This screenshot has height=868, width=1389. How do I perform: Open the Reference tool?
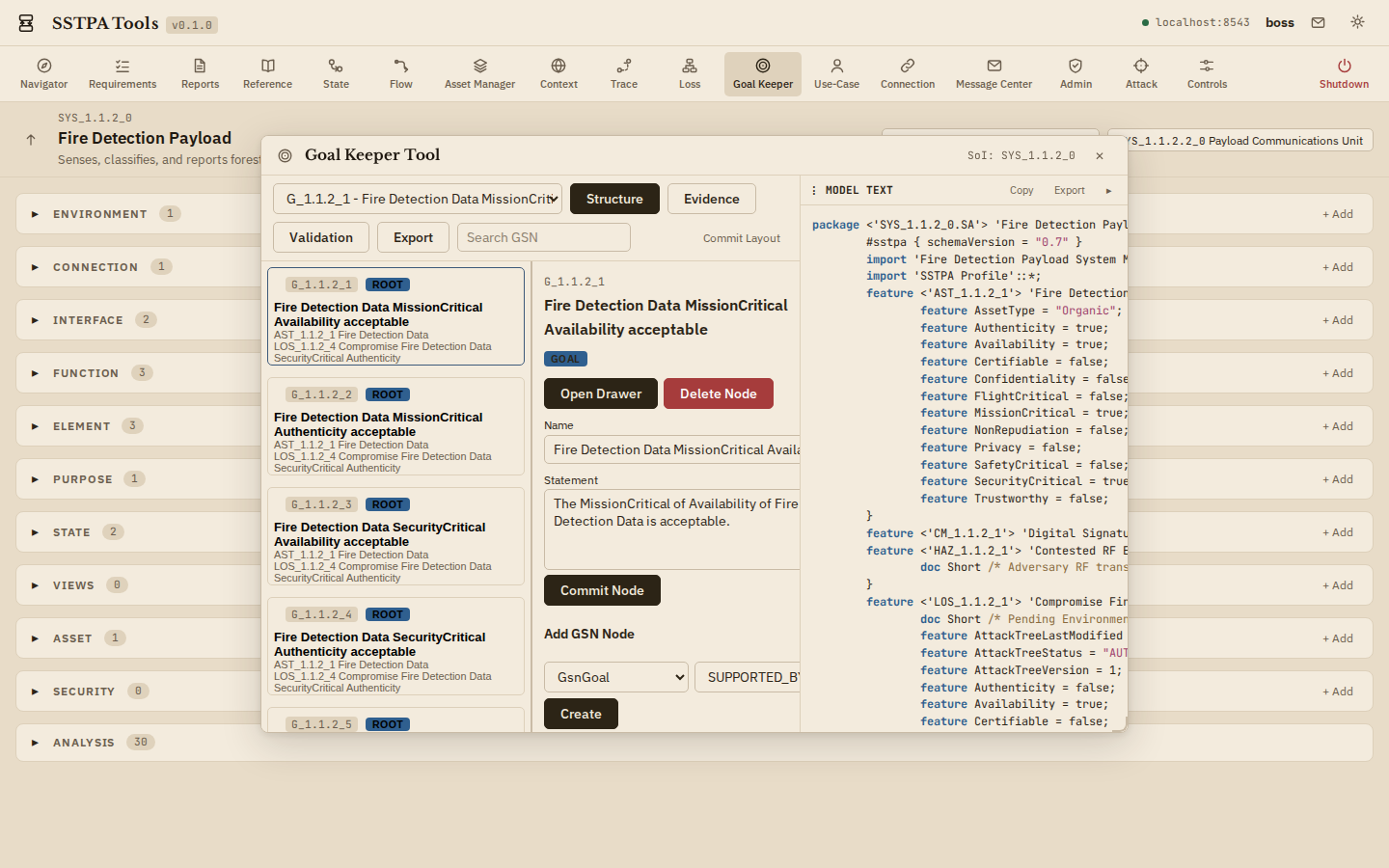(x=268, y=74)
